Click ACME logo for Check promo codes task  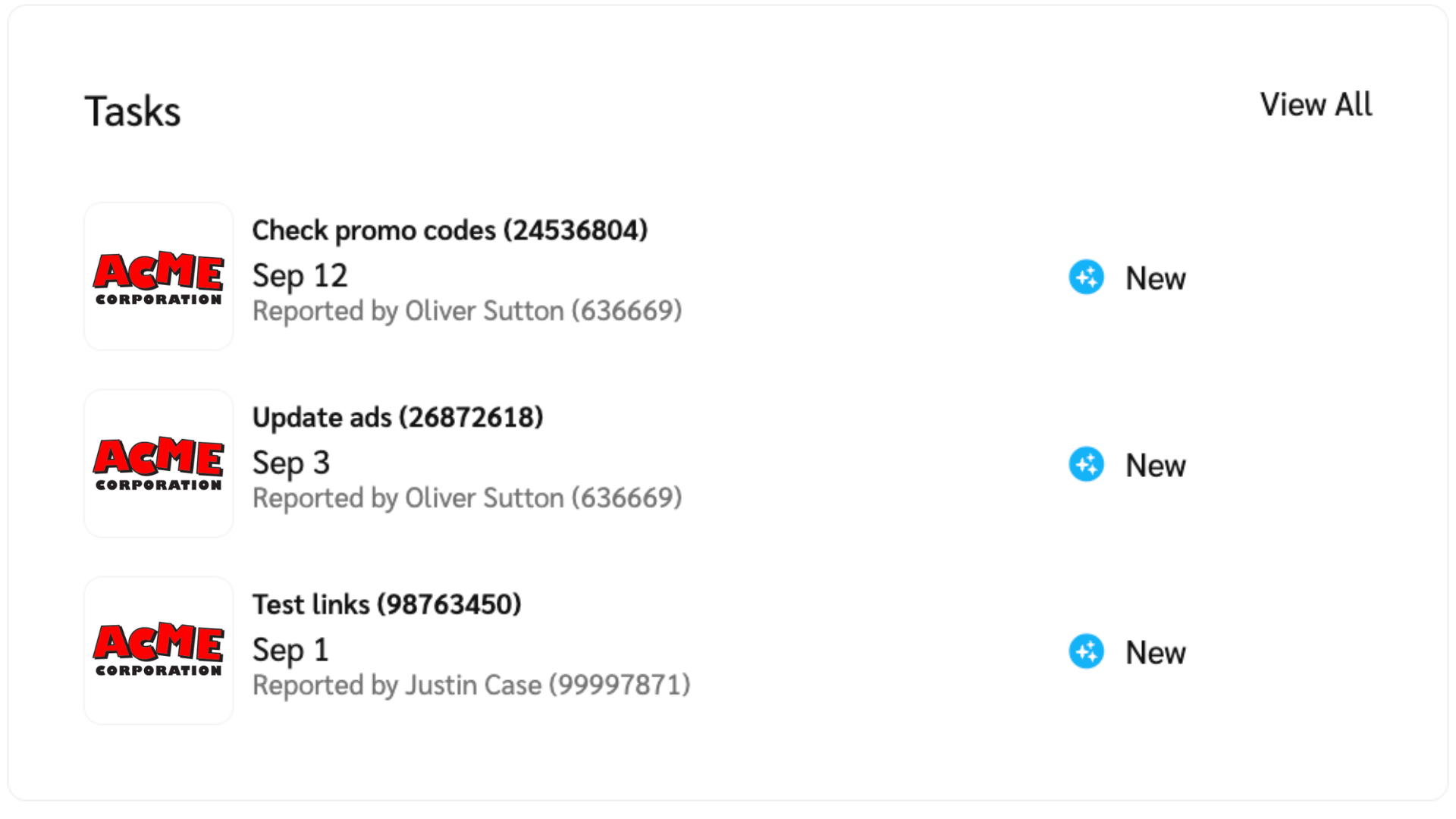[158, 277]
